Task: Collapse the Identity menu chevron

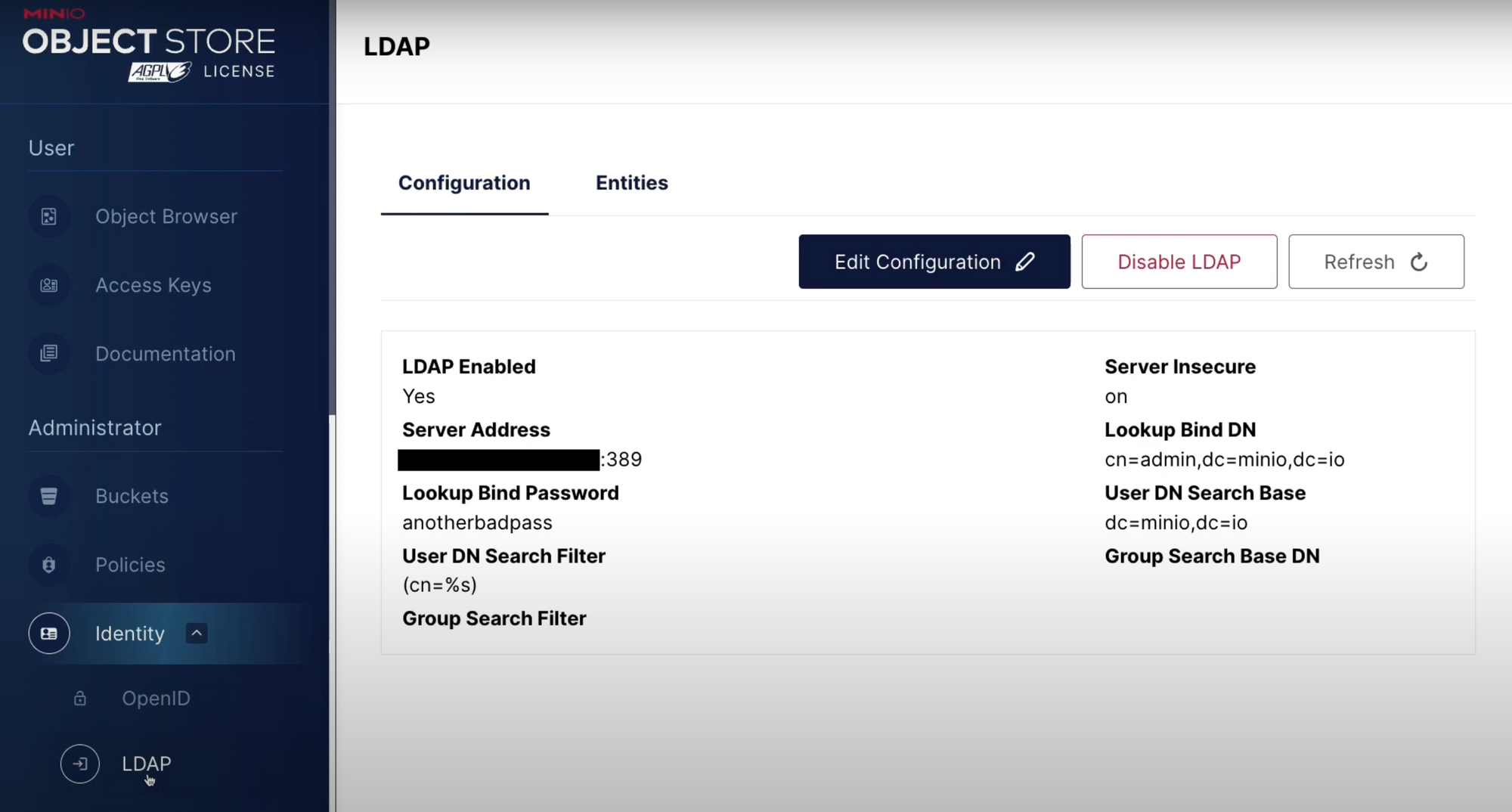Action: (197, 633)
